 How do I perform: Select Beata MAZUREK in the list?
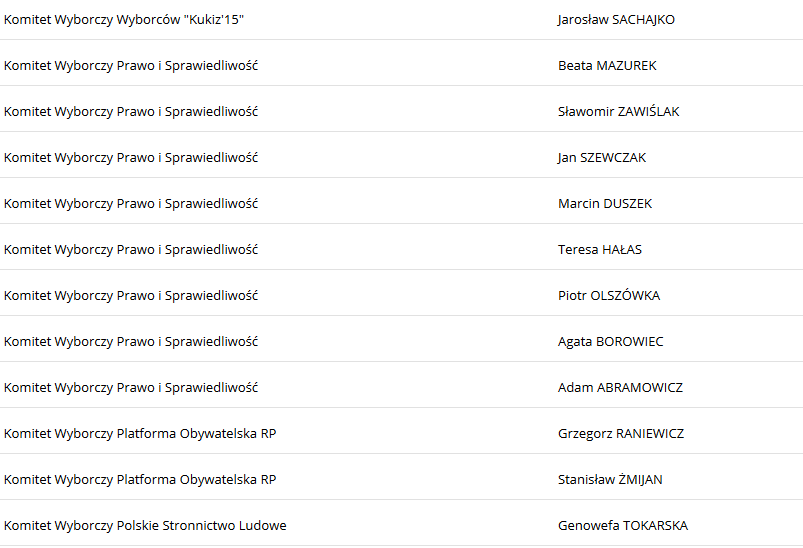(x=607, y=66)
